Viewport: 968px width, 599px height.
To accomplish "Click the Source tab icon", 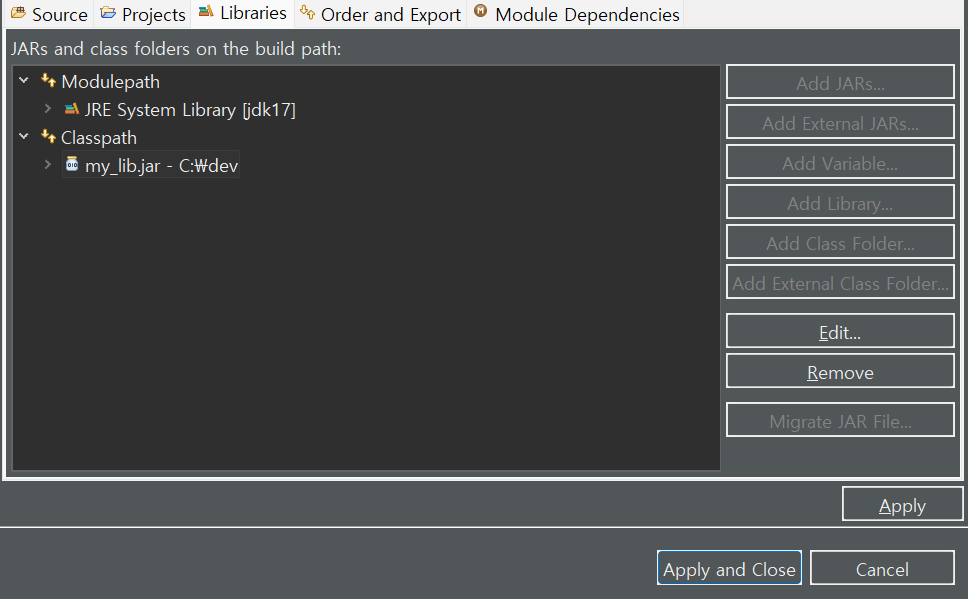I will [x=19, y=12].
